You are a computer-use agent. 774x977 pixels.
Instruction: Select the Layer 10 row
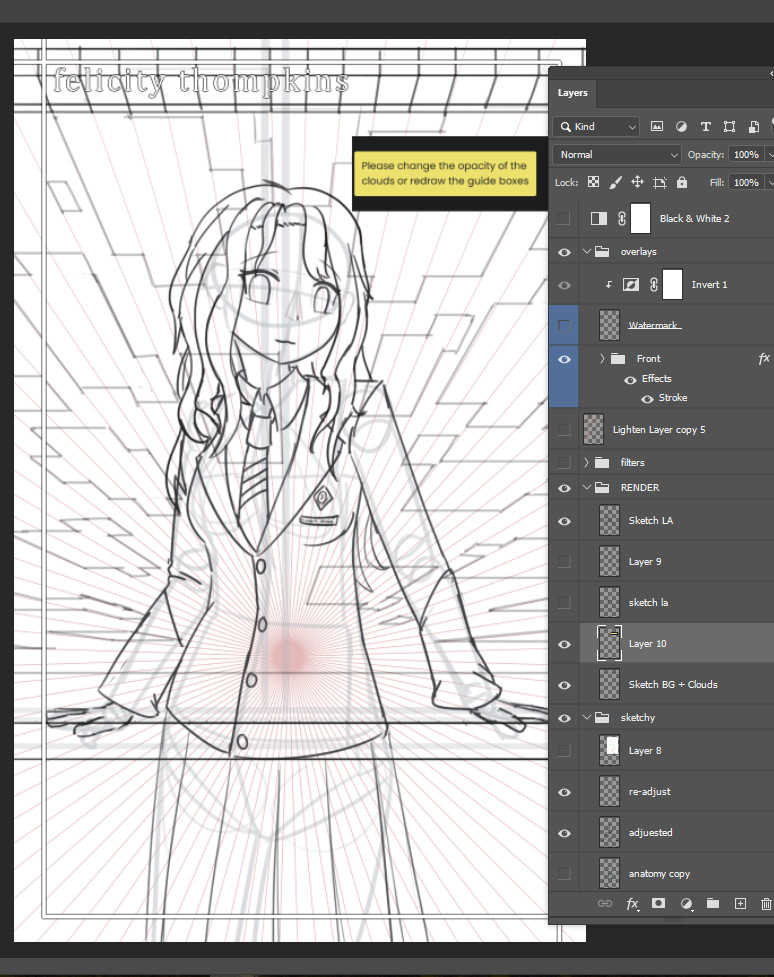676,643
